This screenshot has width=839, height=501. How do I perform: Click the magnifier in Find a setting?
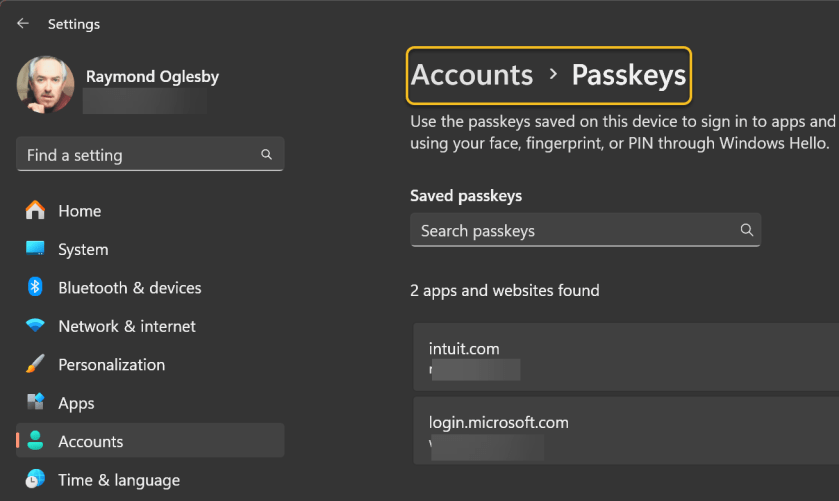(266, 155)
